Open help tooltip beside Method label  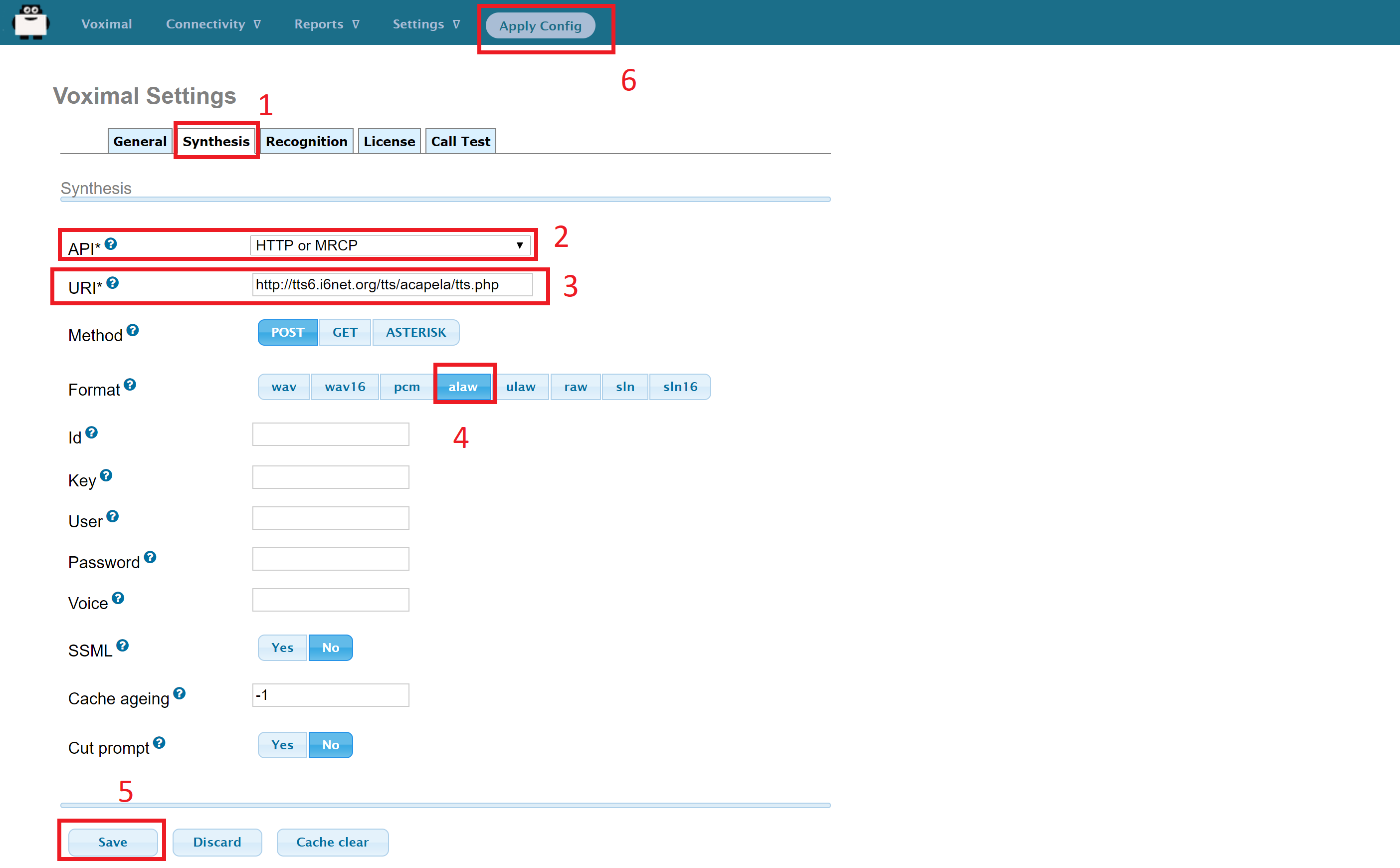[x=133, y=331]
